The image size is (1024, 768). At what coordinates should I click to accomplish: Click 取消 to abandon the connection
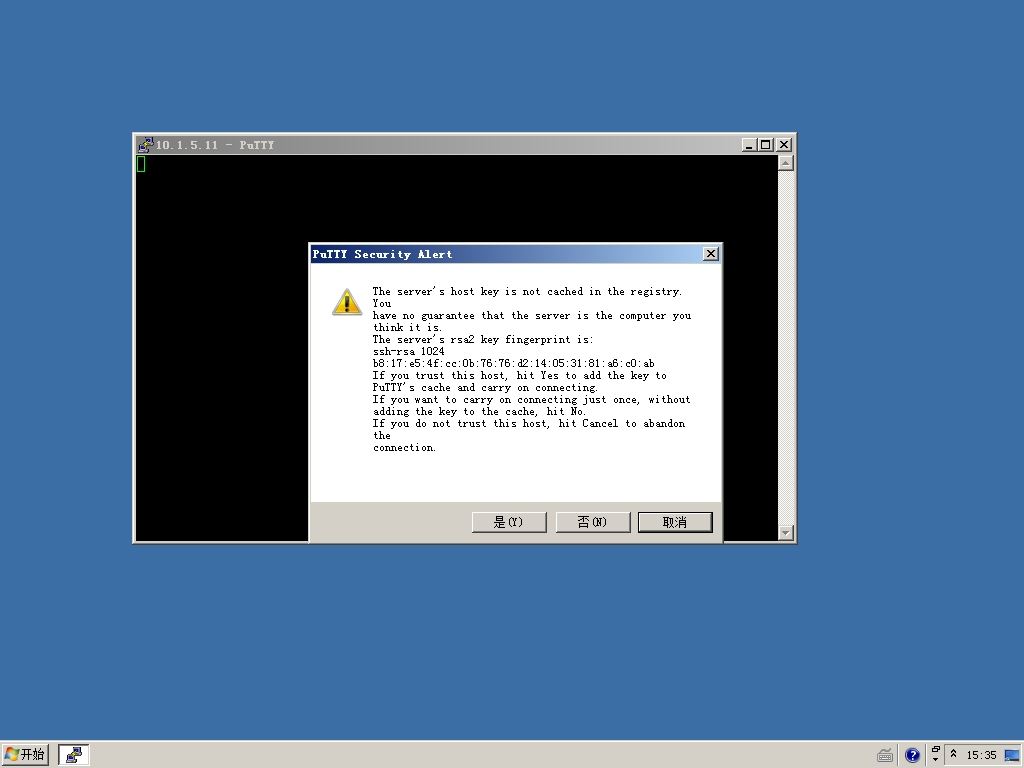pos(675,522)
